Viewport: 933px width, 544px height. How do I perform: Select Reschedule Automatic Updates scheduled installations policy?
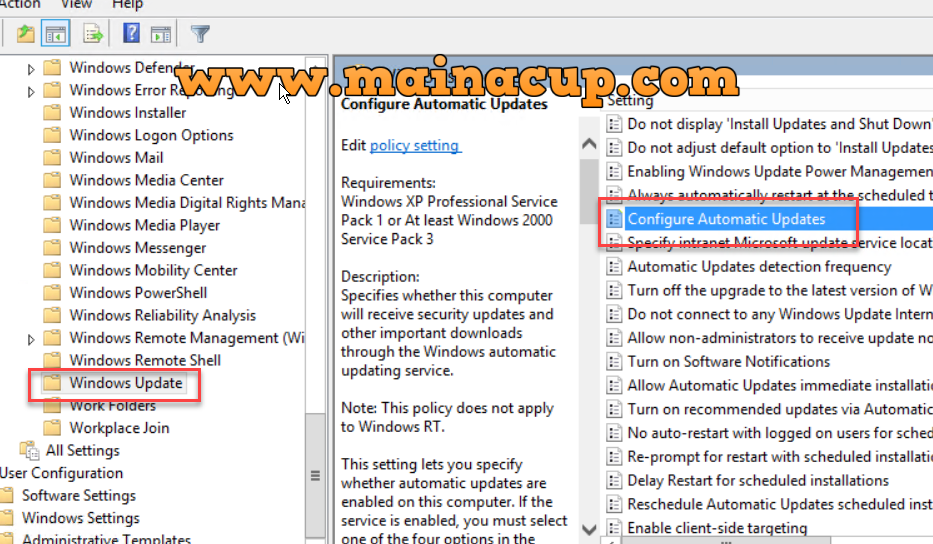coord(779,504)
